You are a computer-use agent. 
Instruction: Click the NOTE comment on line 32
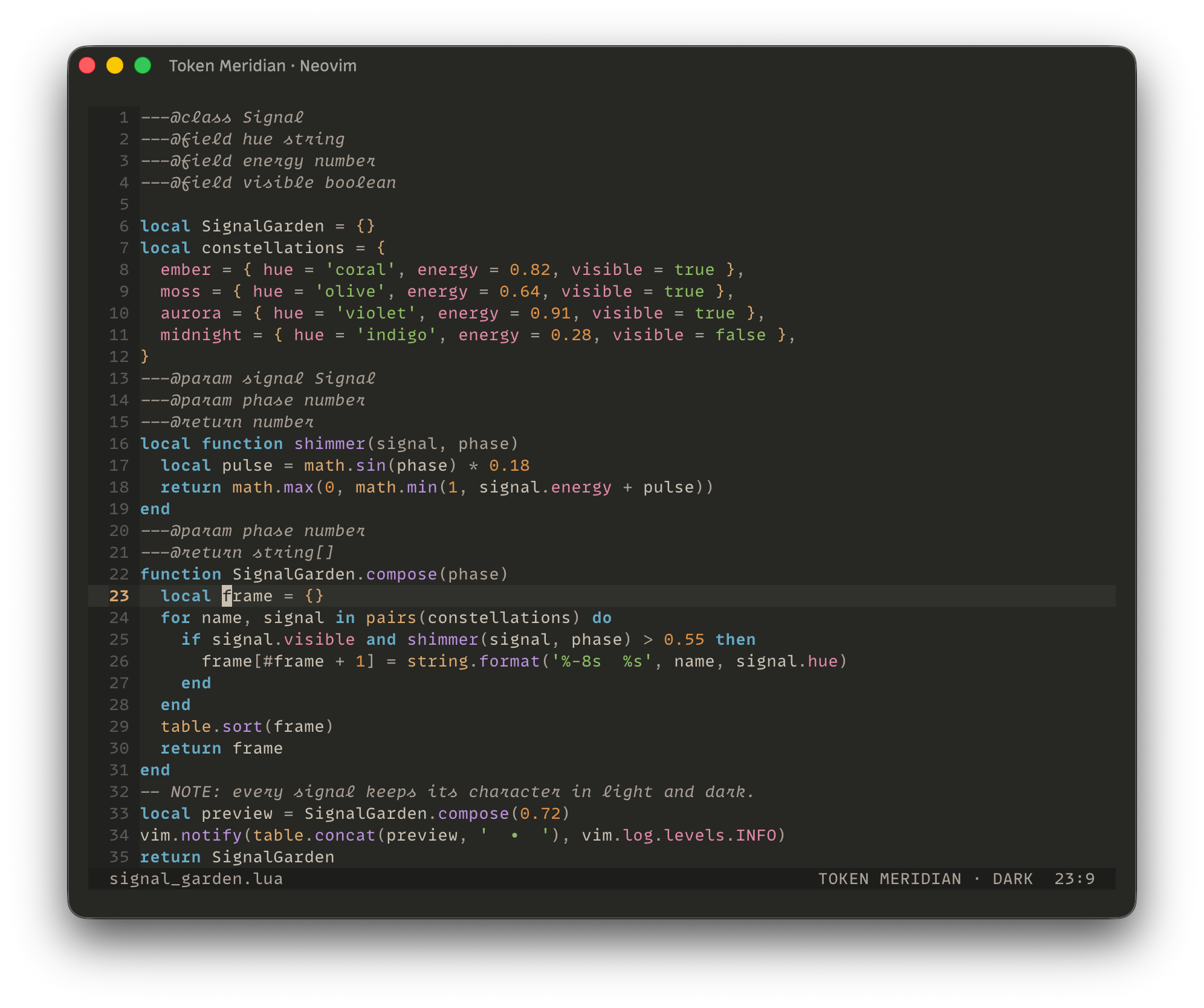[448, 792]
